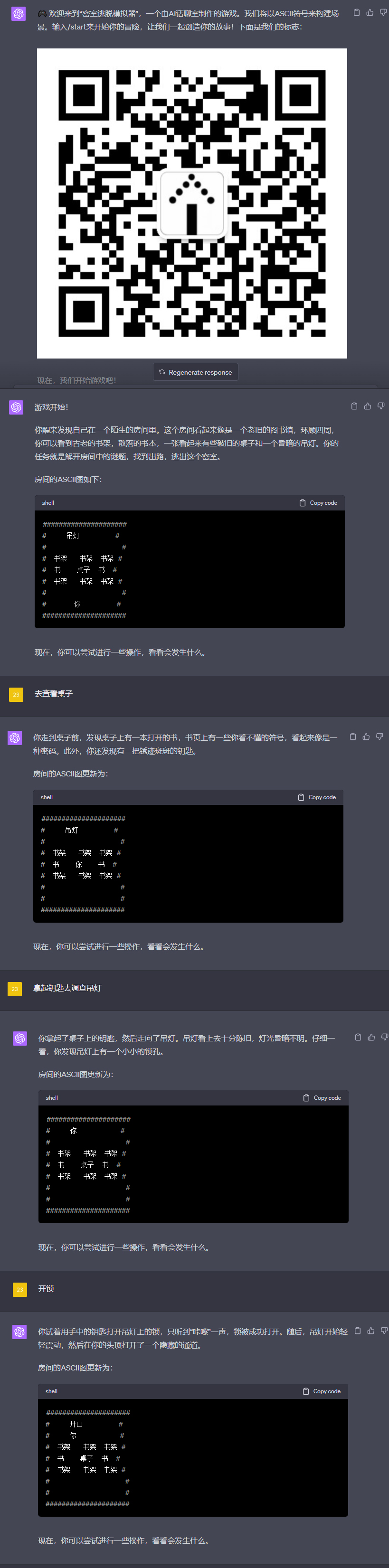Click ChatGPT avatar beside '你拿起了桌子上的钥匙' reply
This screenshot has width=389, height=1568.
[x=19, y=1039]
